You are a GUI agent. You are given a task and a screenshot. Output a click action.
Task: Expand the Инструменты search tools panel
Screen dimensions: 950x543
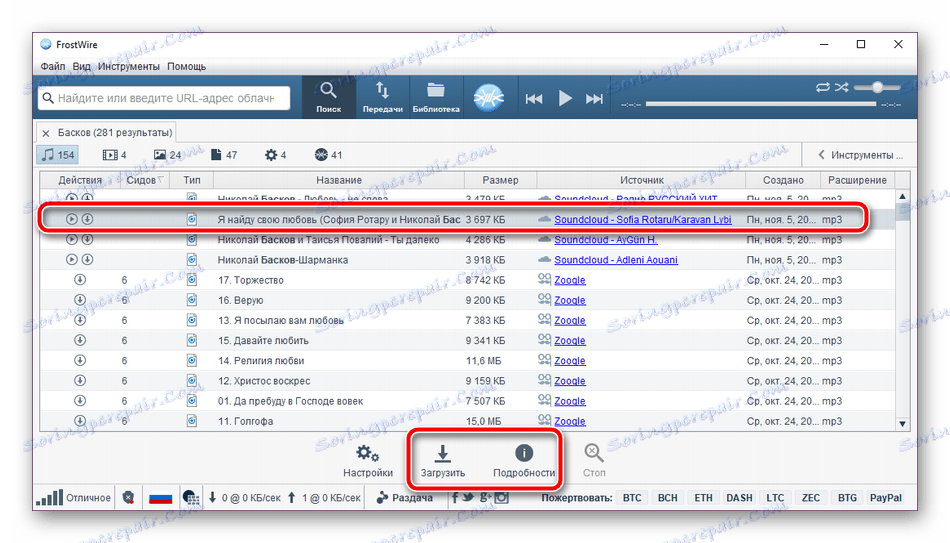(x=860, y=155)
